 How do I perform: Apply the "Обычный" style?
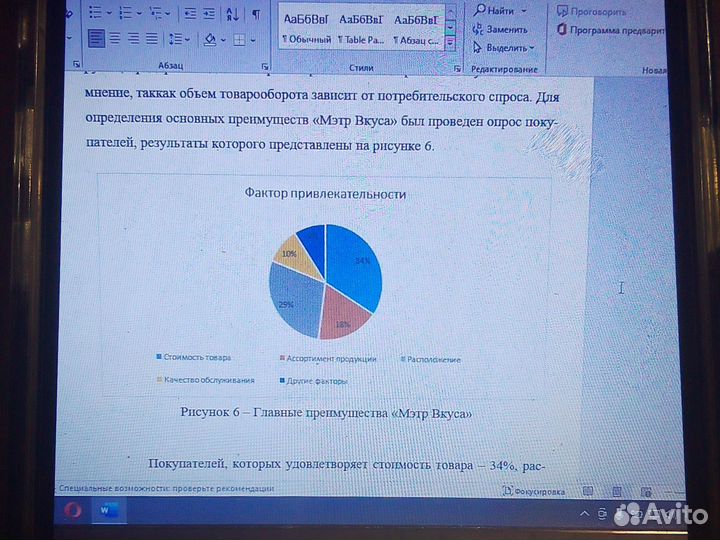(x=306, y=29)
